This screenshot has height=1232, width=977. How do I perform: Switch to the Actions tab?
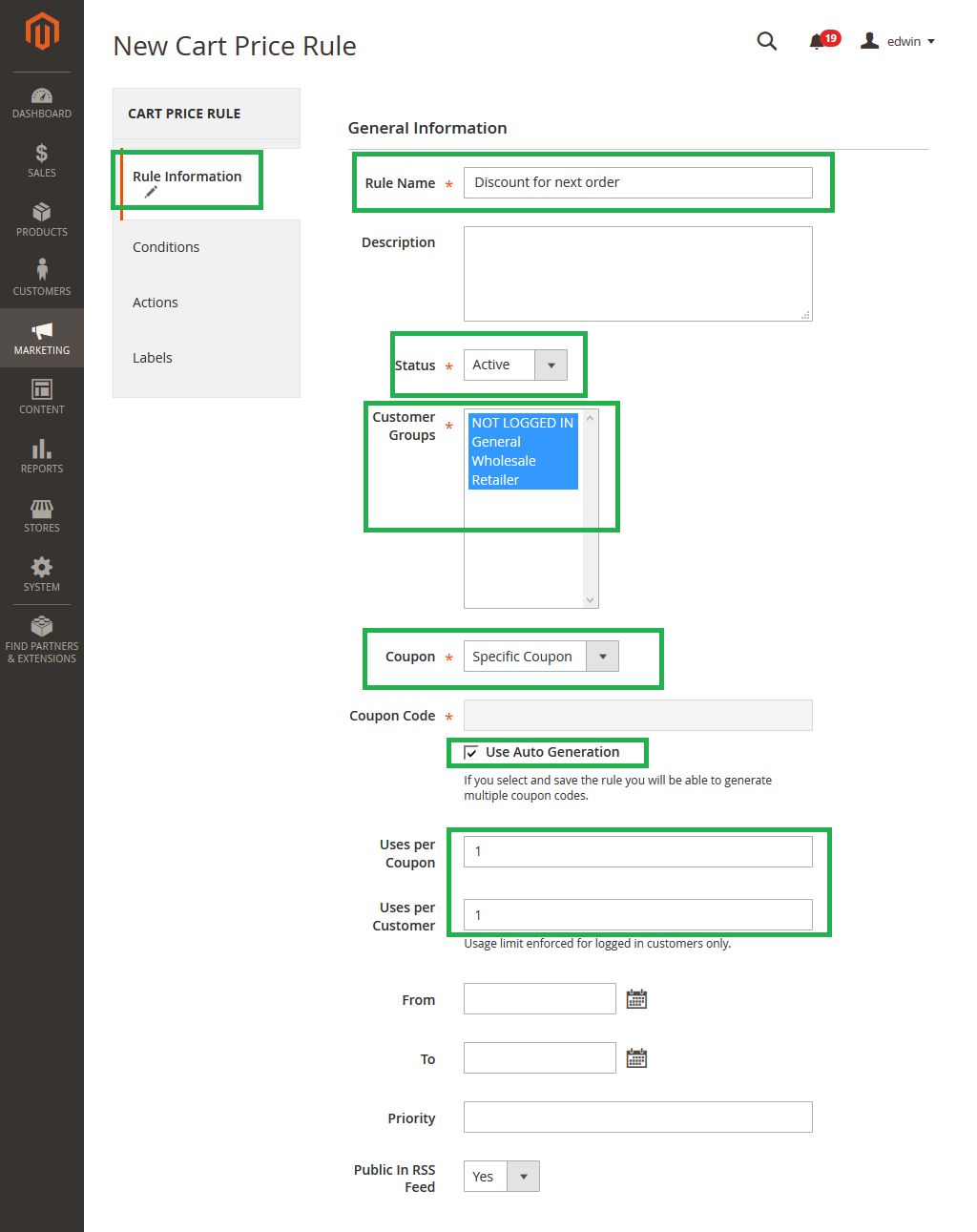click(156, 303)
